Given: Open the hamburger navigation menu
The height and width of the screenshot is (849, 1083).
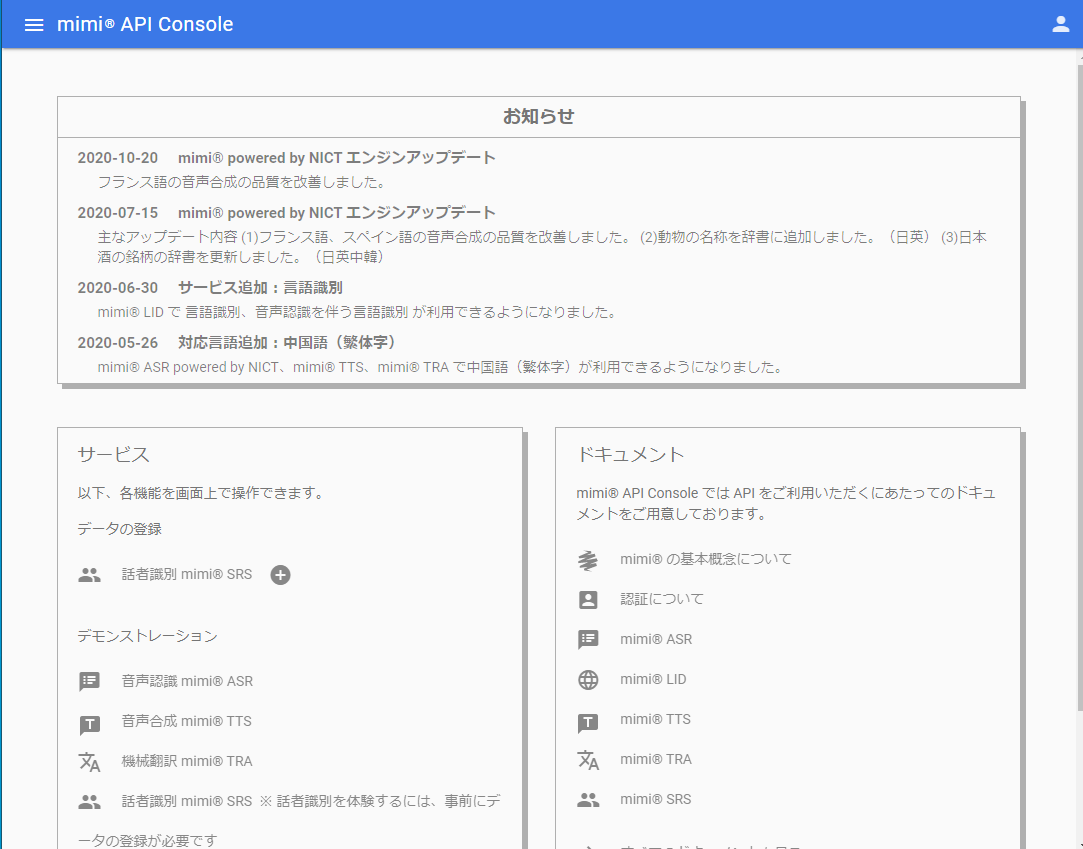Looking at the screenshot, I should tap(33, 24).
